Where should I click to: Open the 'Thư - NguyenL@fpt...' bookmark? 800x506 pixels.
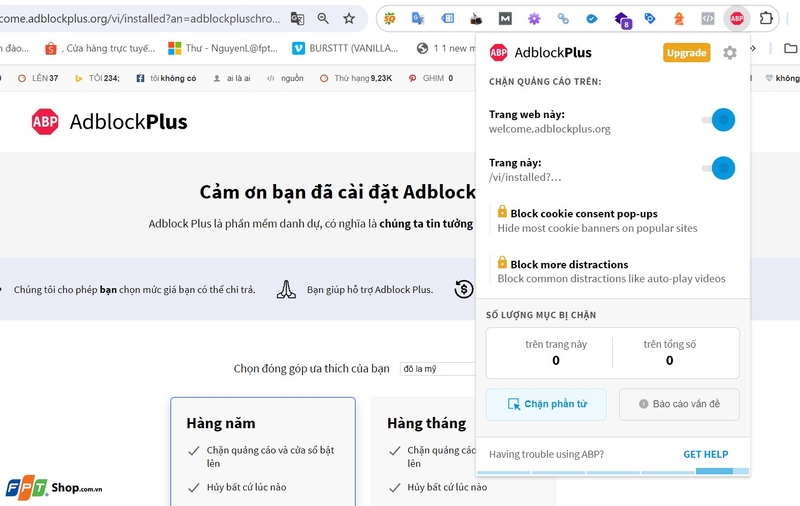[x=223, y=48]
